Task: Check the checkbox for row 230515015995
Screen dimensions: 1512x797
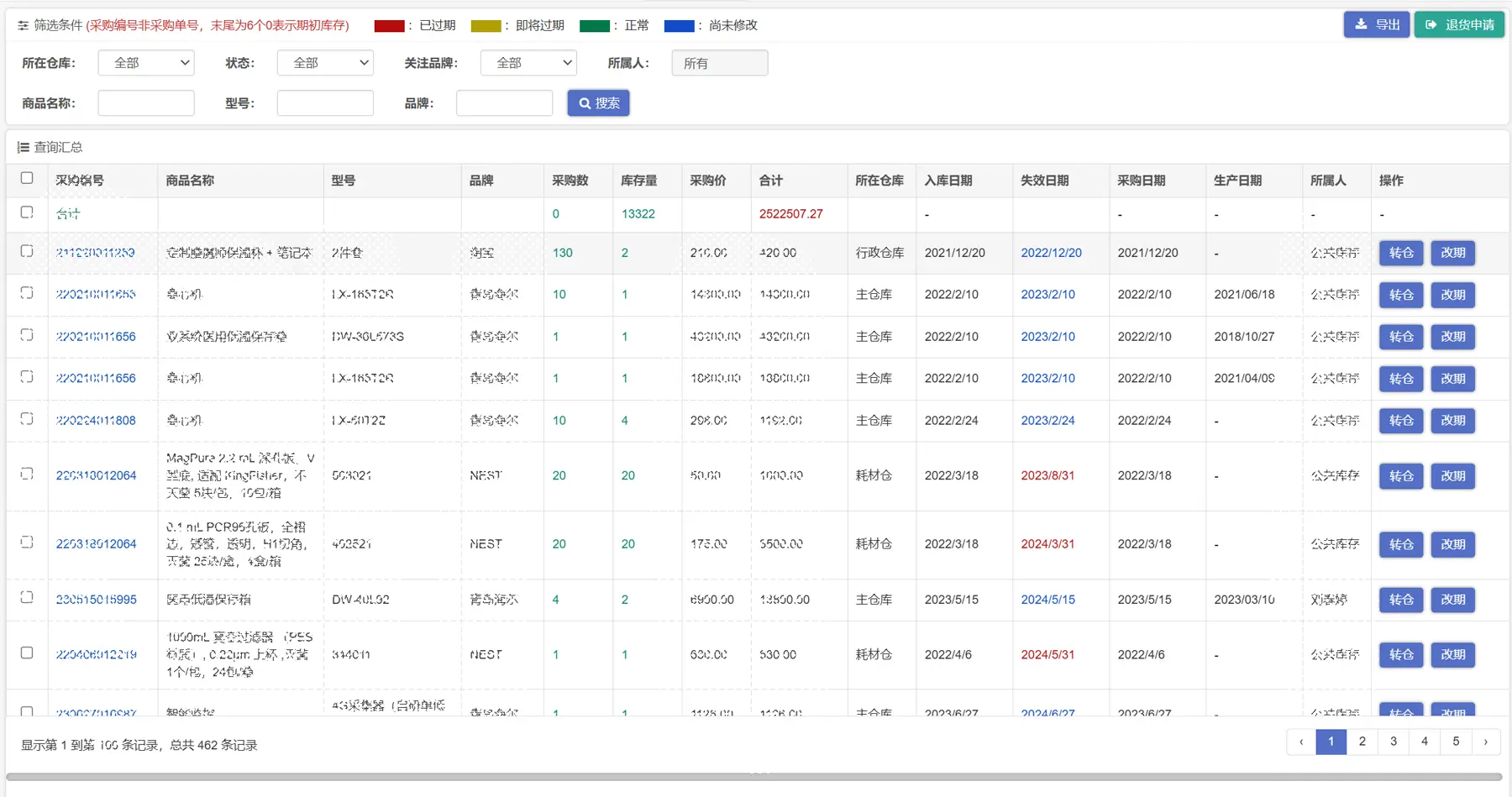Action: pos(26,600)
